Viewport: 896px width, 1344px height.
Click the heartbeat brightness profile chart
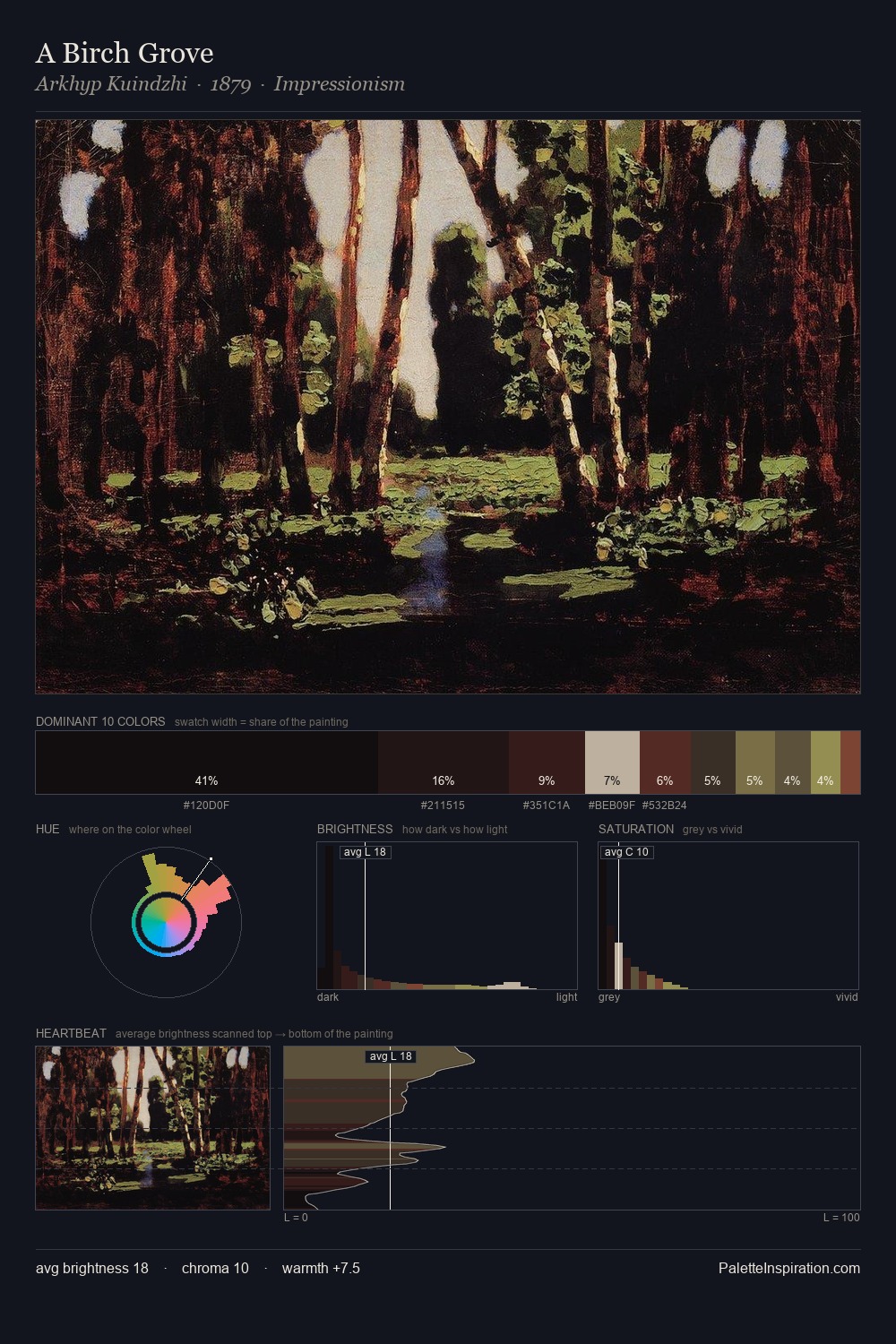point(572,1128)
